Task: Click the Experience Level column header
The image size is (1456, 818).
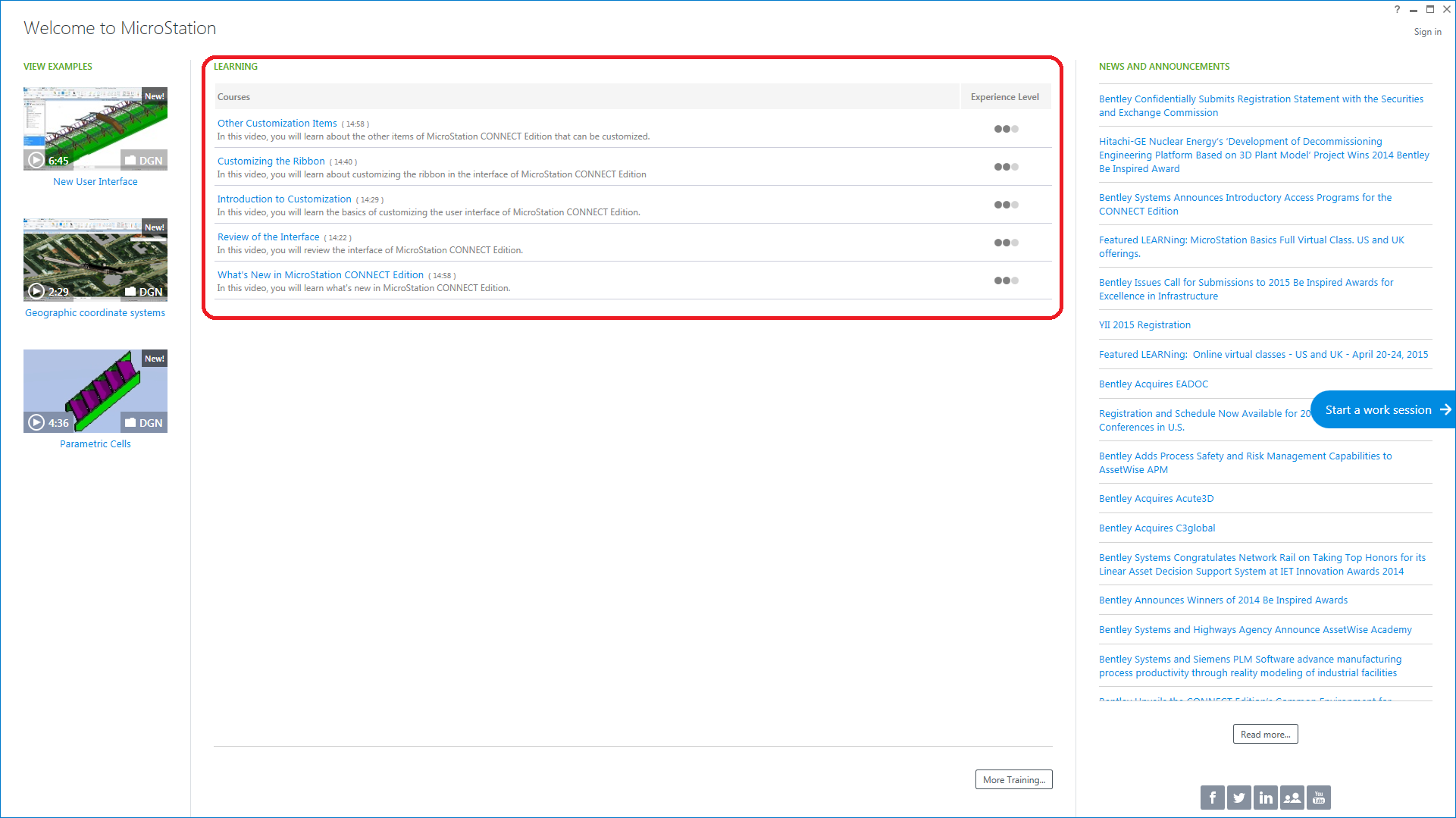Action: (1005, 96)
